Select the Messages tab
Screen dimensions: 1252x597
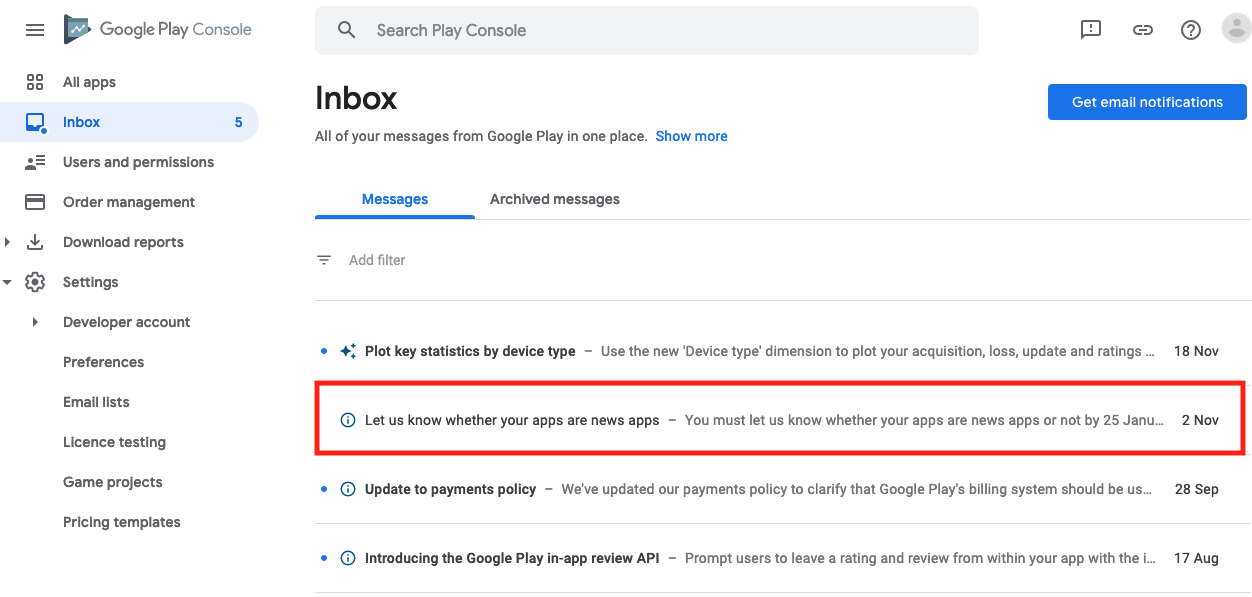coord(395,199)
